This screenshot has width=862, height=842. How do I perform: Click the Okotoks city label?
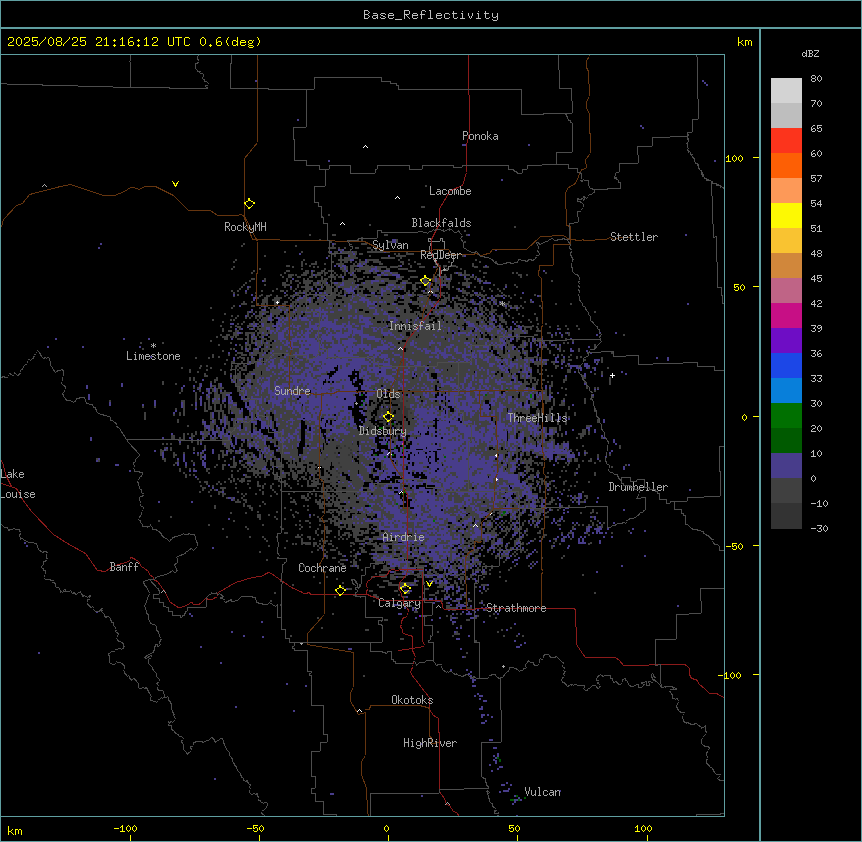click(x=412, y=700)
